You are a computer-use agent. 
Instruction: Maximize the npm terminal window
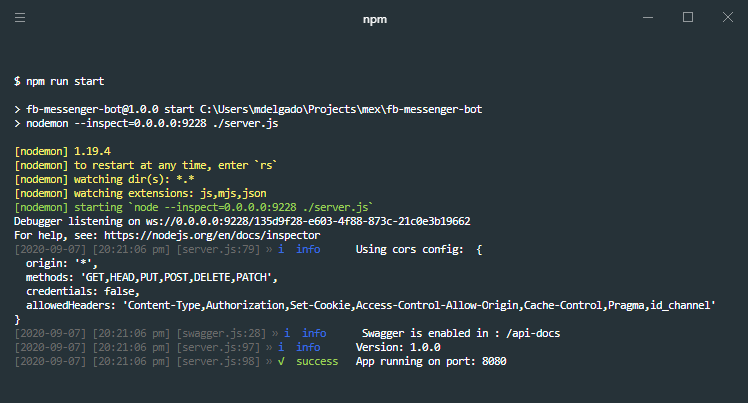pyautogui.click(x=688, y=18)
